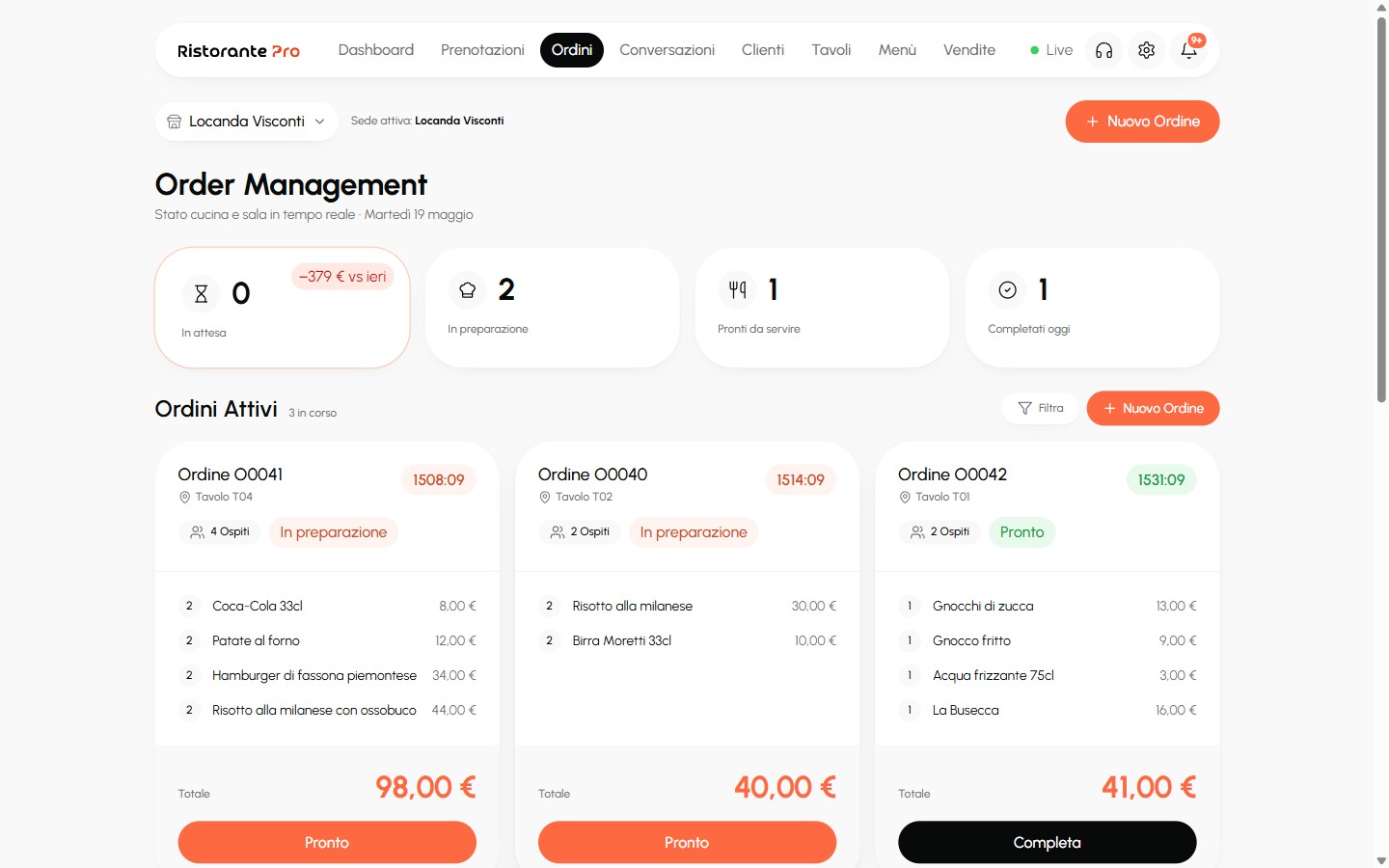Switch to the Conversazioni tab

point(667,50)
